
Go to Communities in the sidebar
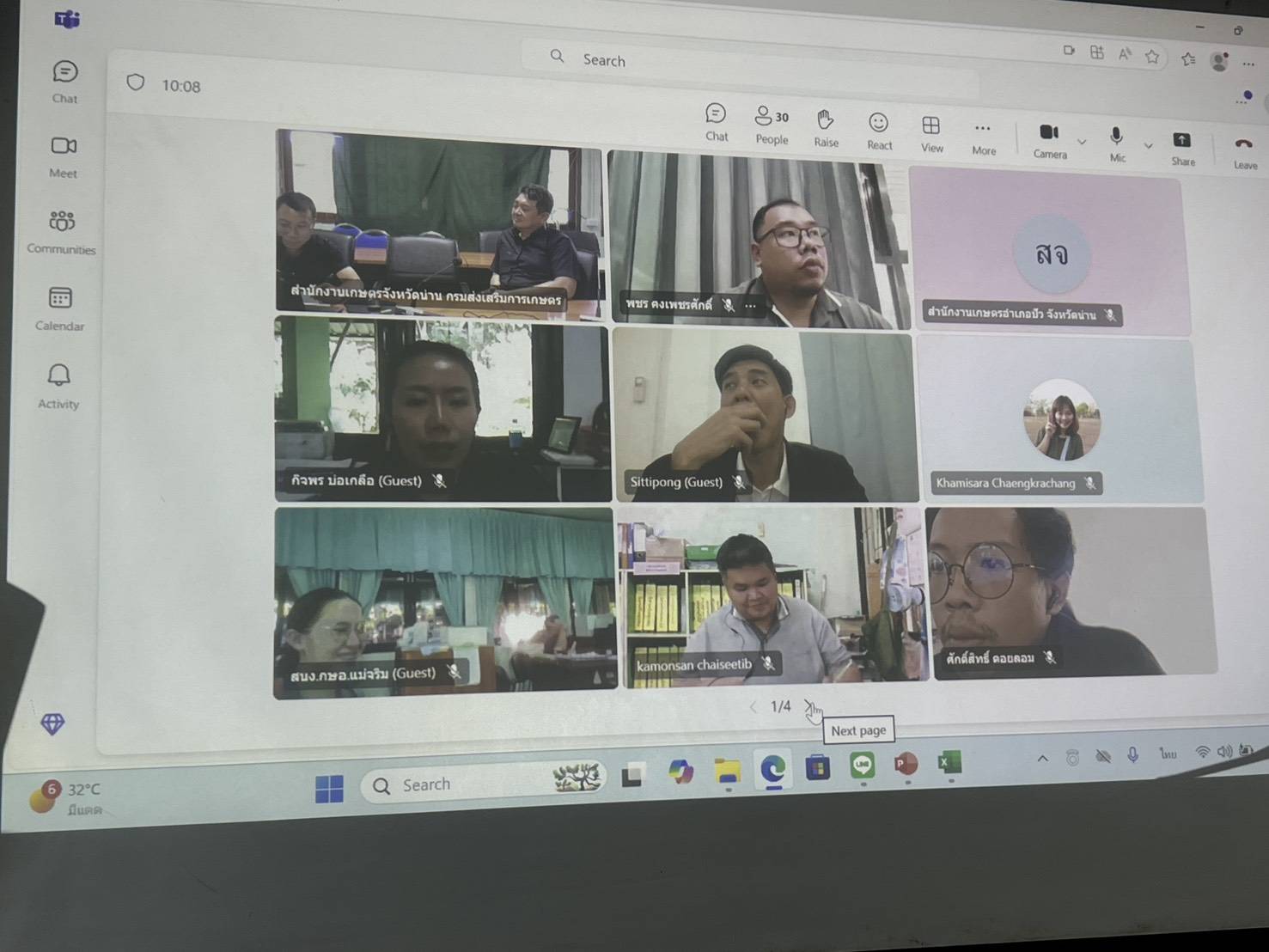[x=61, y=231]
